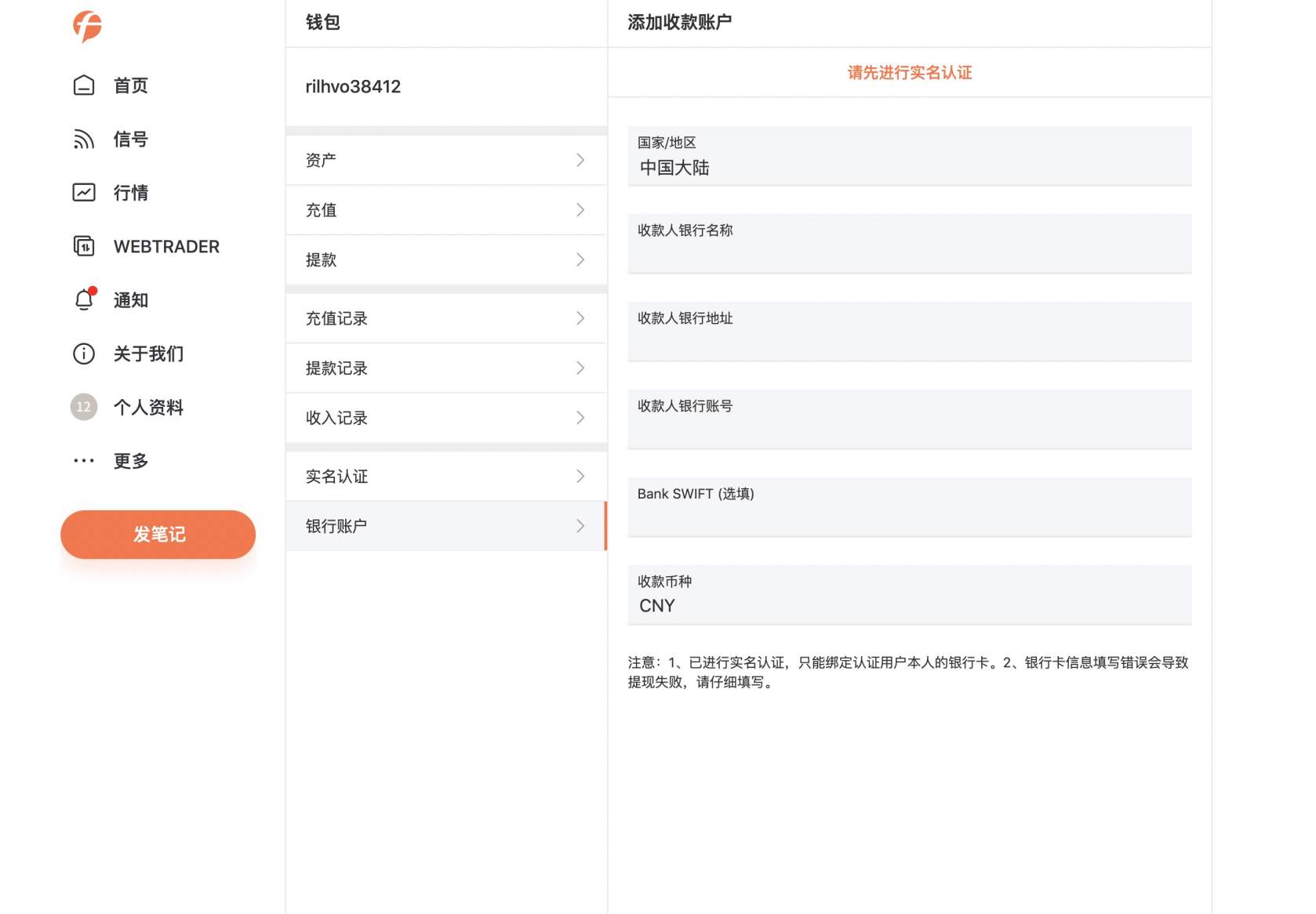Image resolution: width=1316 pixels, height=914 pixels.
Task: Open 个人资料 menu item
Action: coord(149,407)
